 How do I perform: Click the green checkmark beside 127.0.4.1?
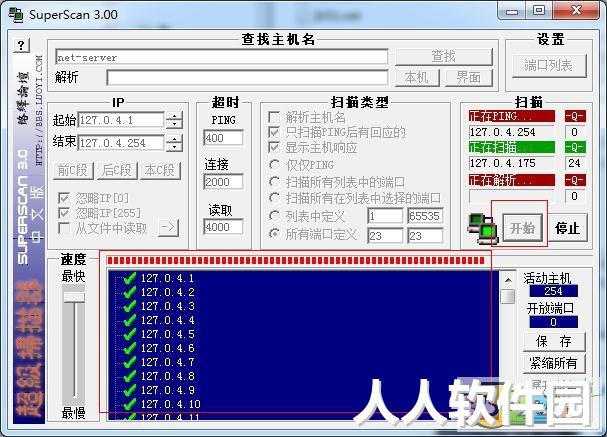coord(129,278)
